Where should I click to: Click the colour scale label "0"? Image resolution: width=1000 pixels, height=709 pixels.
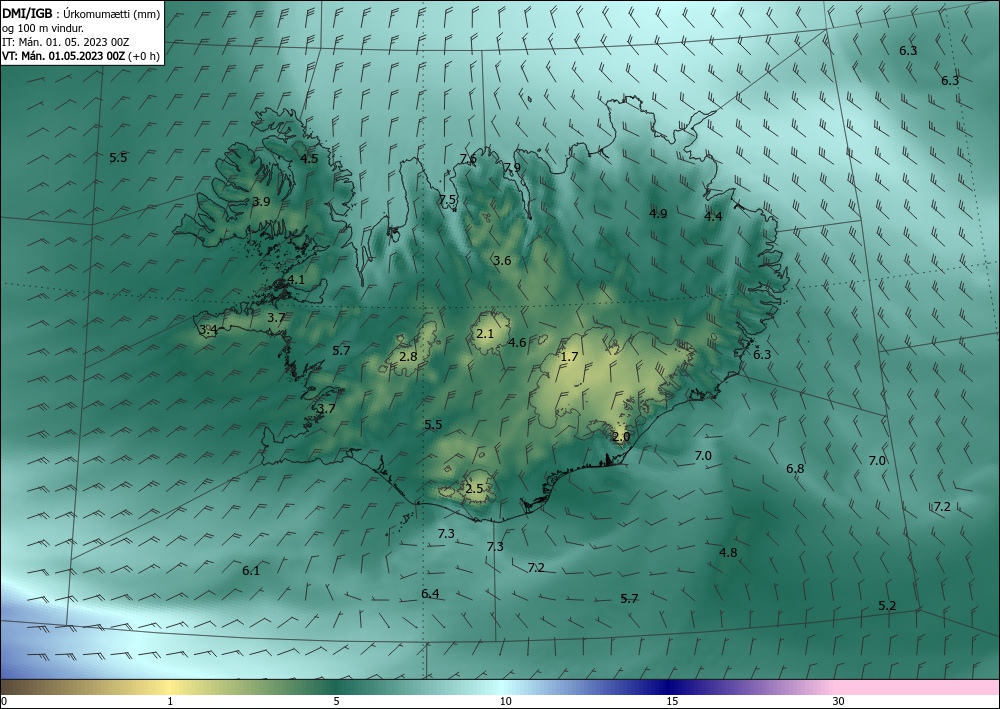[4, 701]
